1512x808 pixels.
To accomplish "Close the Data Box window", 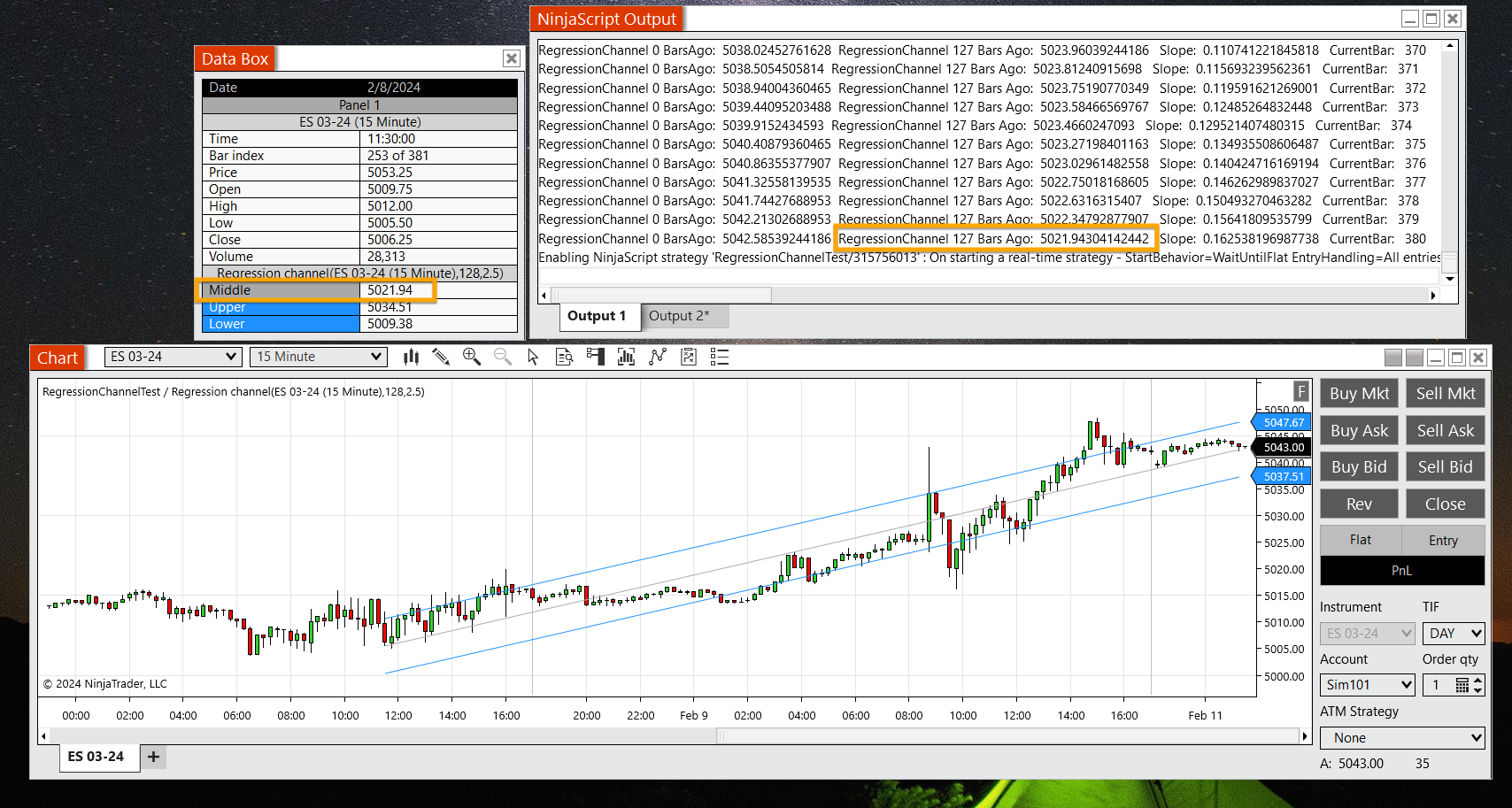I will point(512,58).
